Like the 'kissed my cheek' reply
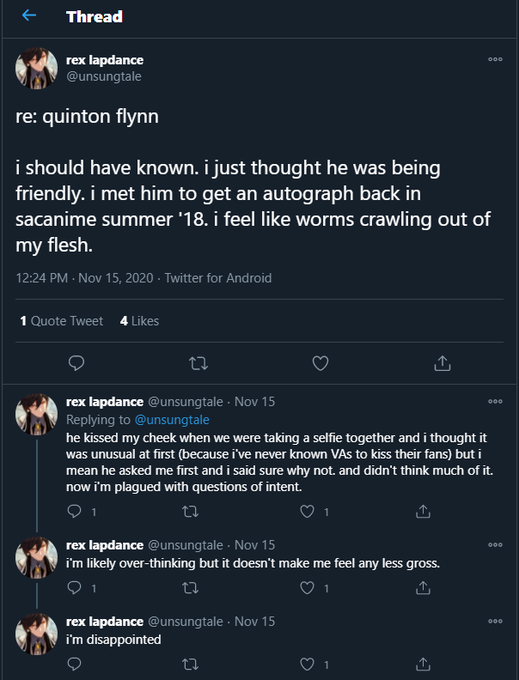Image resolution: width=519 pixels, height=680 pixels. point(307,512)
